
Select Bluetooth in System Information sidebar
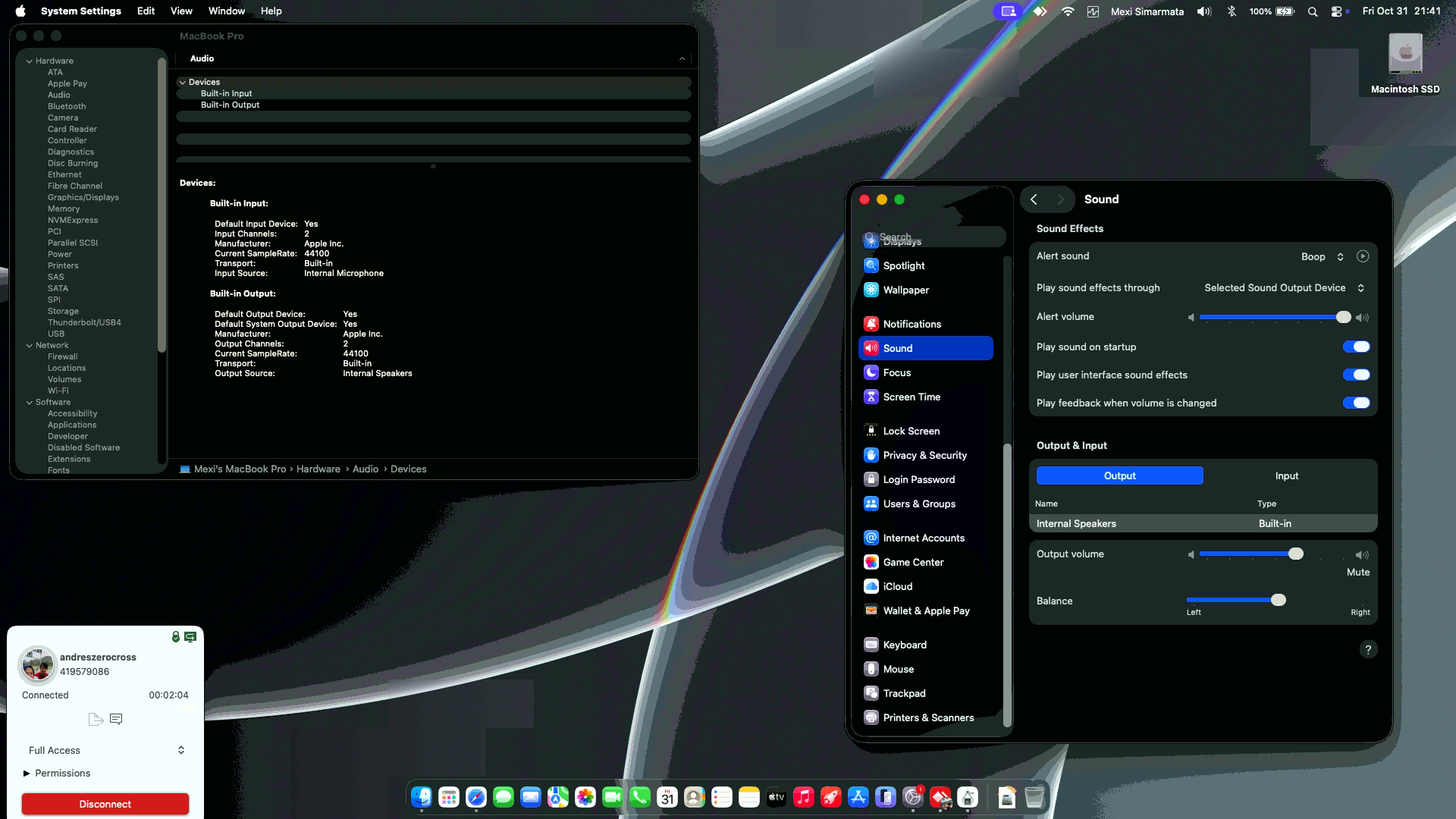(x=67, y=106)
